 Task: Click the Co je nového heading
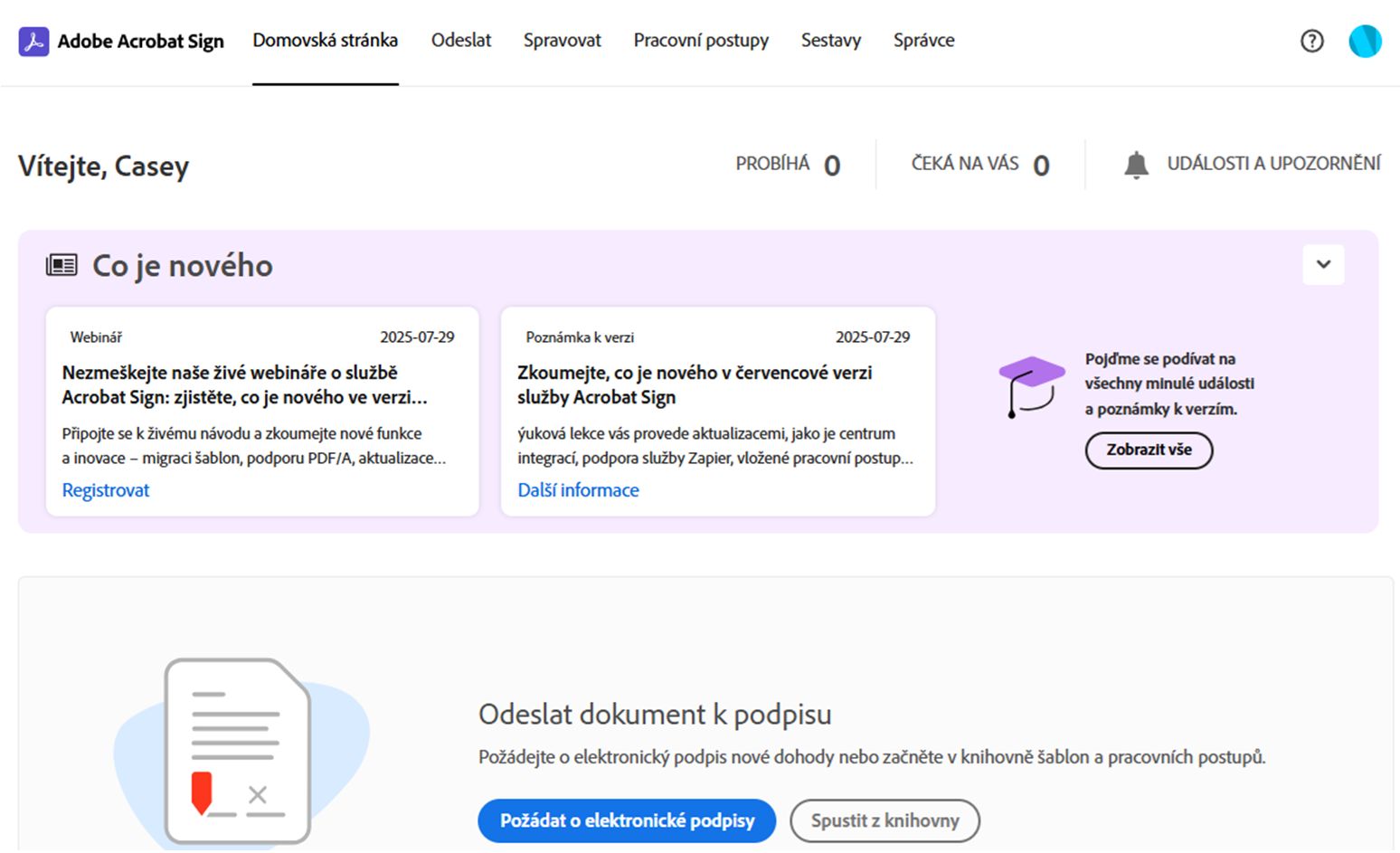(183, 266)
